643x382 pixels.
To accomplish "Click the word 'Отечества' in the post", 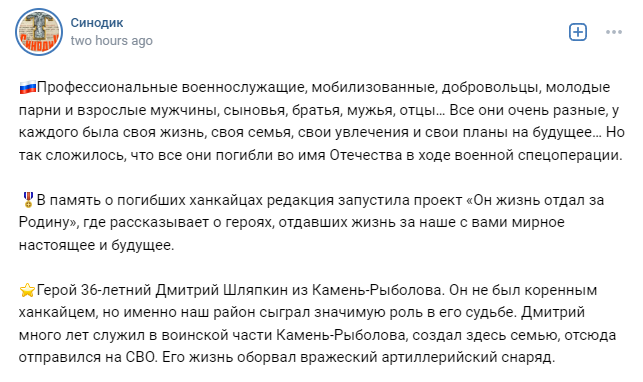I will [366, 155].
